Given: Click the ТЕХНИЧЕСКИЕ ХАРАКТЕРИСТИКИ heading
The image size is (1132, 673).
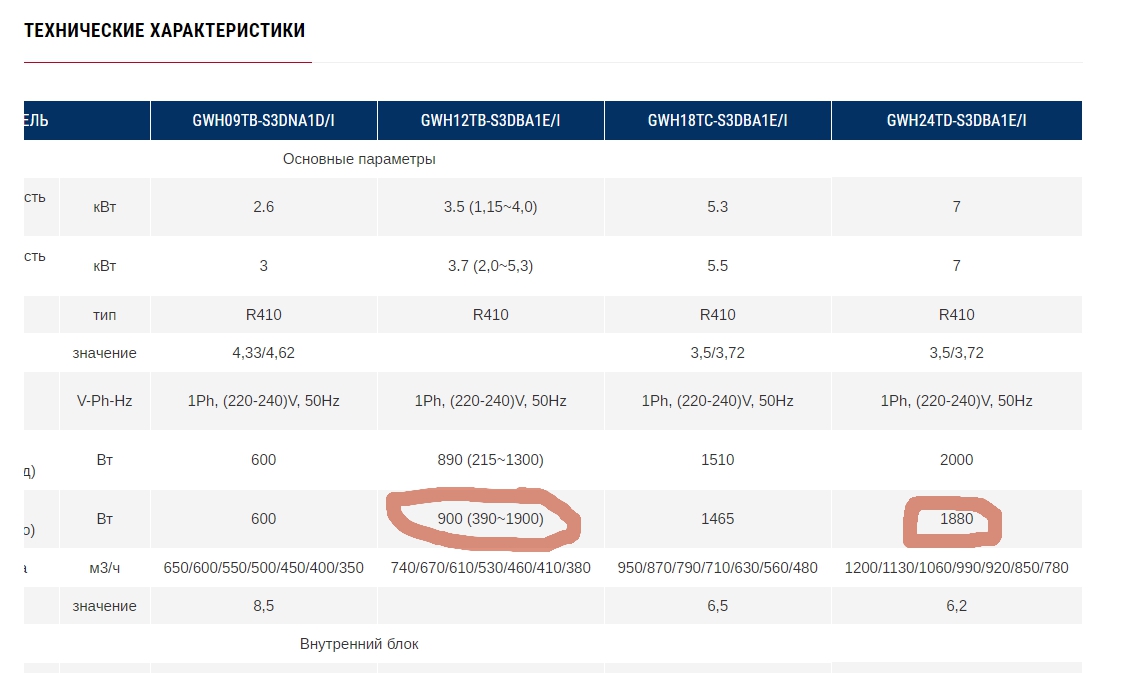Looking at the screenshot, I should tap(165, 30).
